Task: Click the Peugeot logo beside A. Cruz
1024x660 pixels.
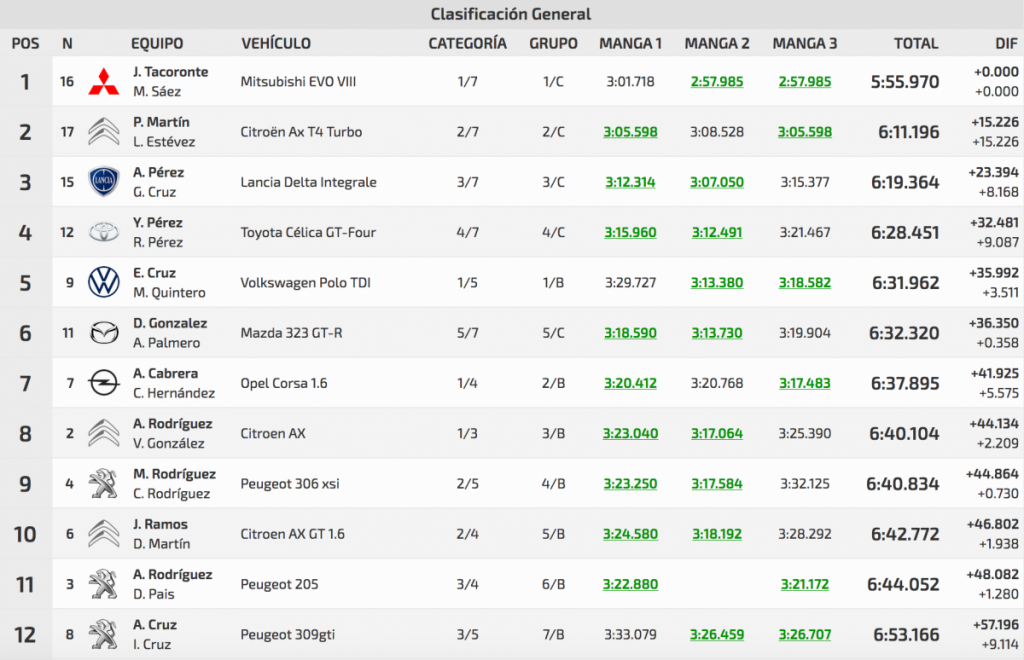Action: (x=104, y=634)
